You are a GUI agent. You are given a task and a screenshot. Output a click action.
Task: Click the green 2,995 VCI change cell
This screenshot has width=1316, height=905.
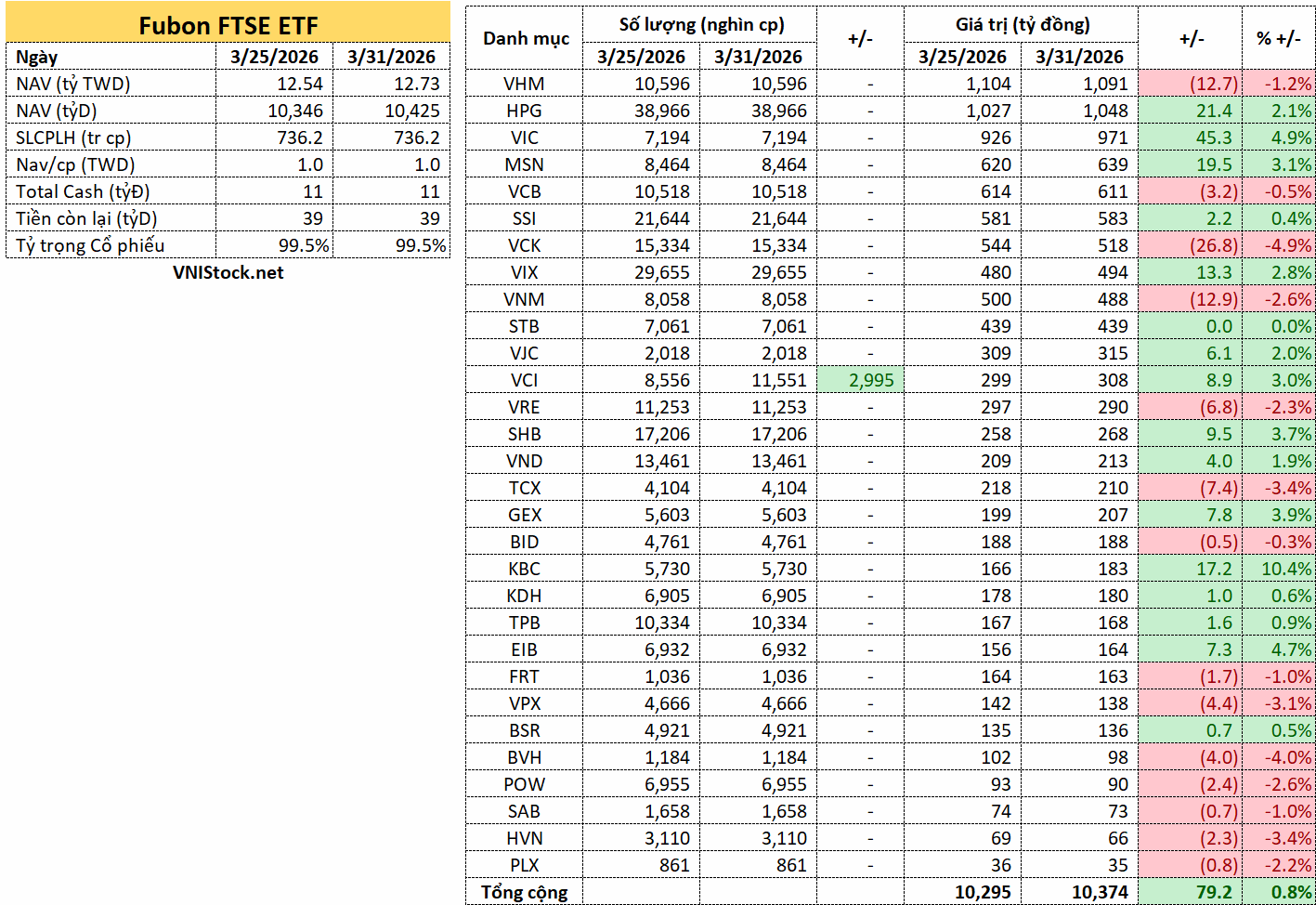pos(861,380)
